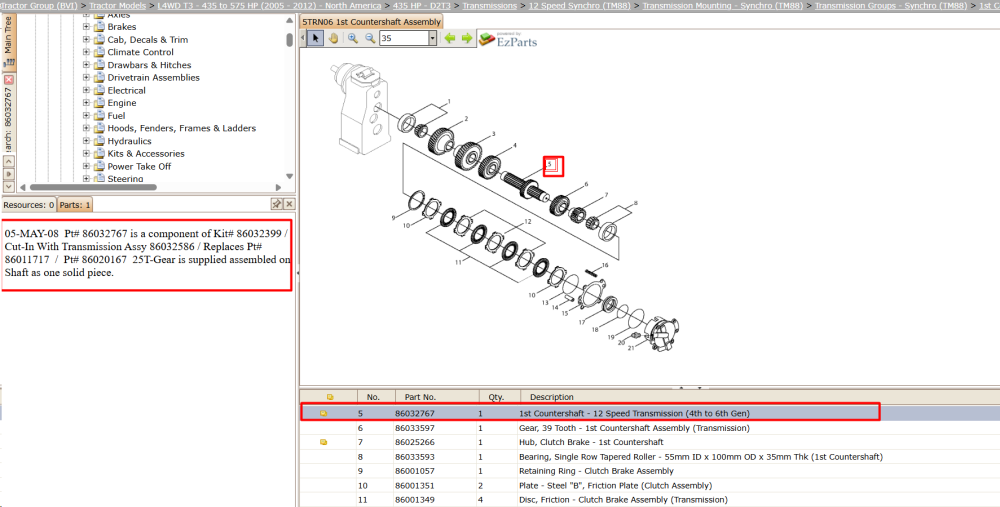Click callout number 5 in the diagram
The width and height of the screenshot is (1000, 507).
(549, 165)
